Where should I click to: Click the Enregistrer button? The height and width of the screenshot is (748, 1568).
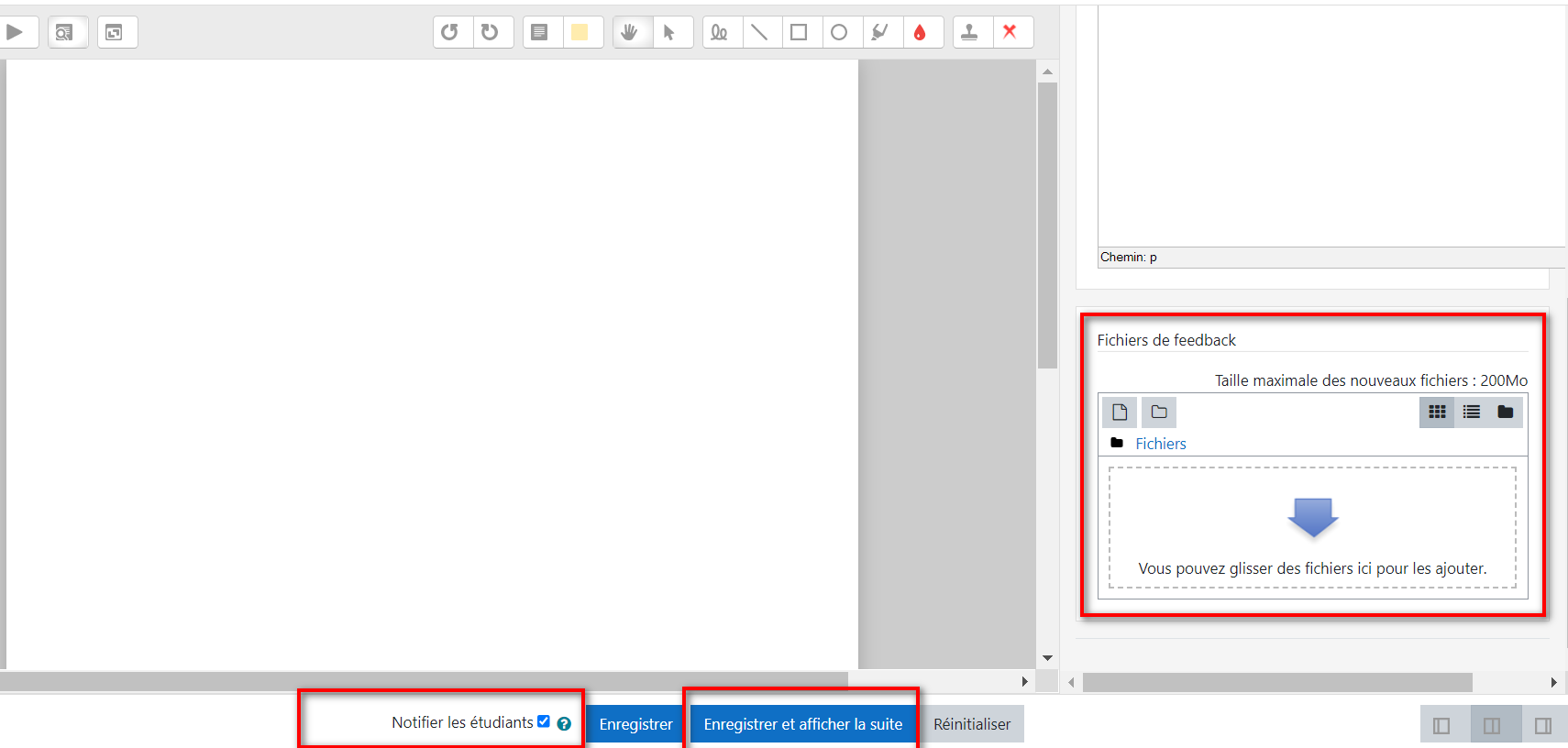(x=635, y=724)
